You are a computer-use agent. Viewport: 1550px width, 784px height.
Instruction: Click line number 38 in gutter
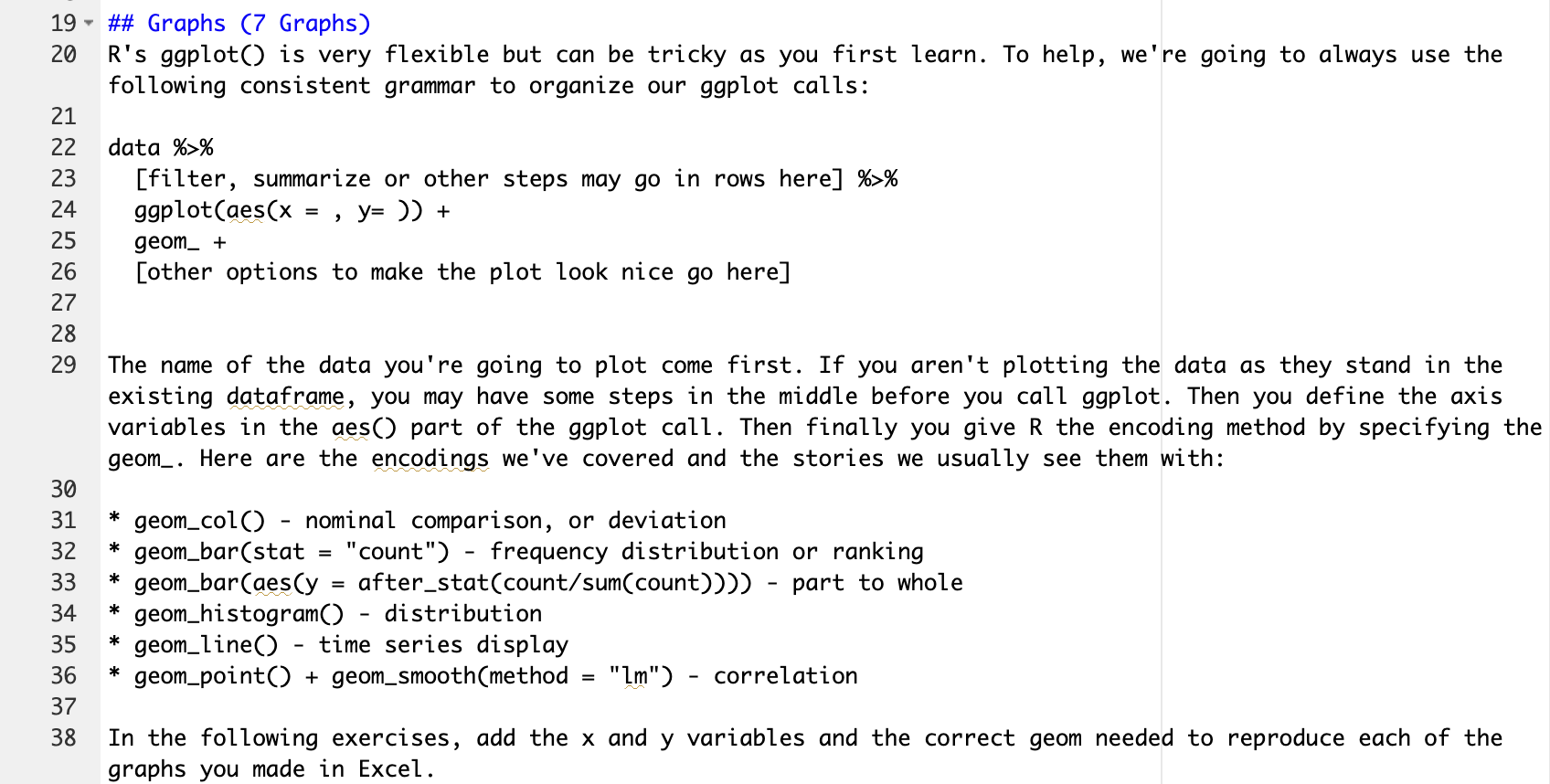tap(63, 737)
